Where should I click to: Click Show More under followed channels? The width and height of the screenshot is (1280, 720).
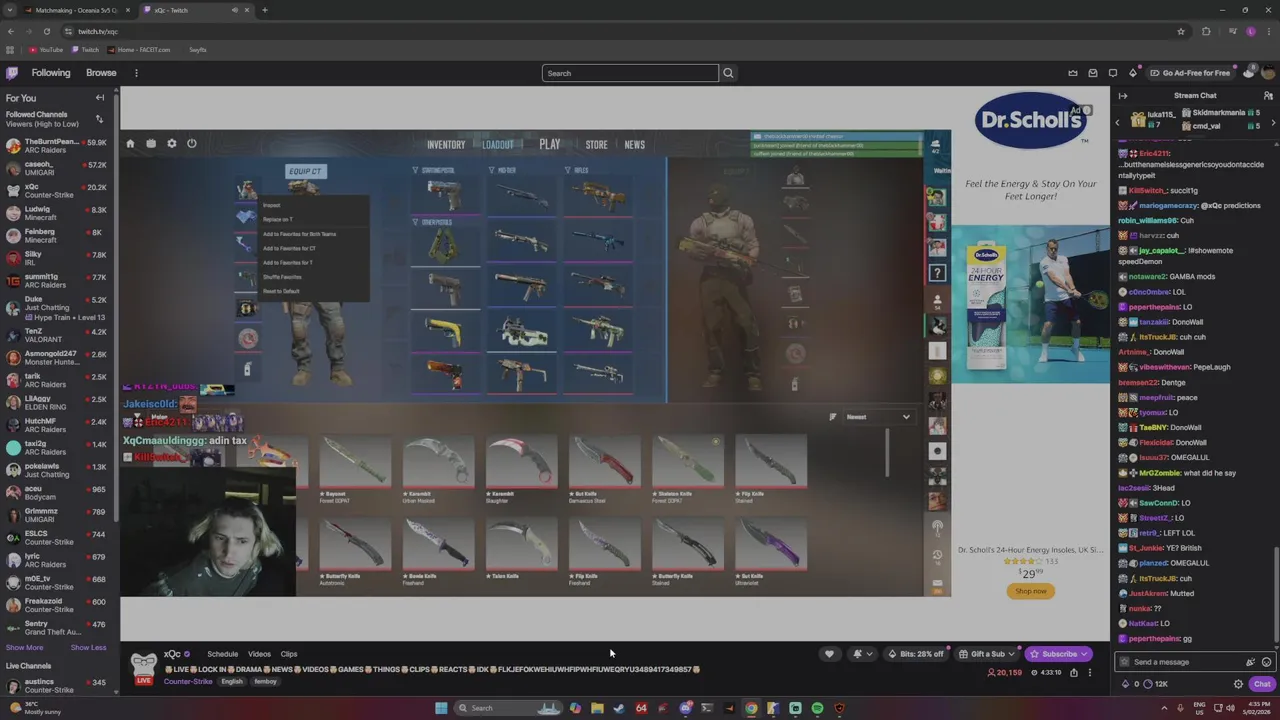(25, 647)
